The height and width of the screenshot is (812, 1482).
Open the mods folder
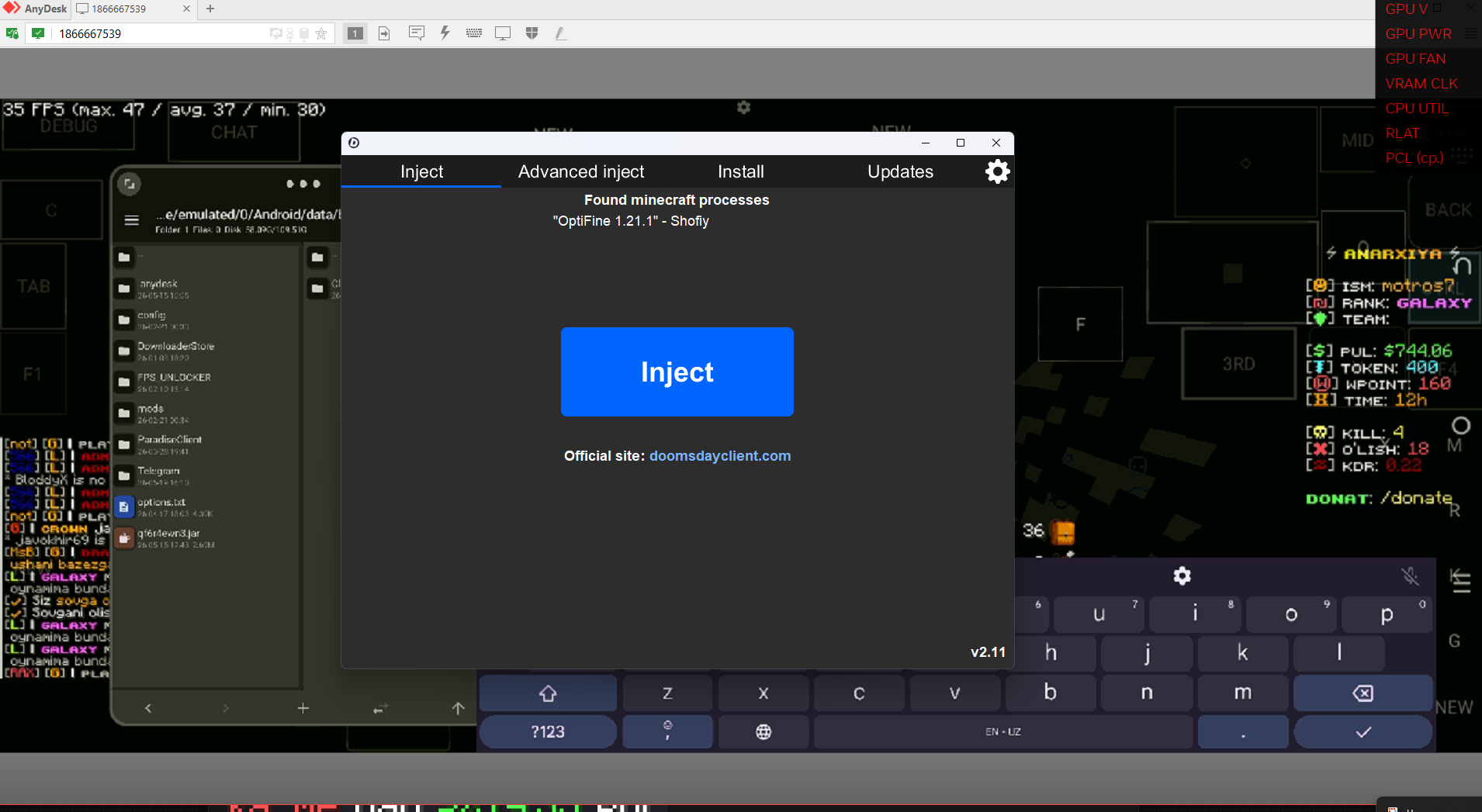(206, 413)
